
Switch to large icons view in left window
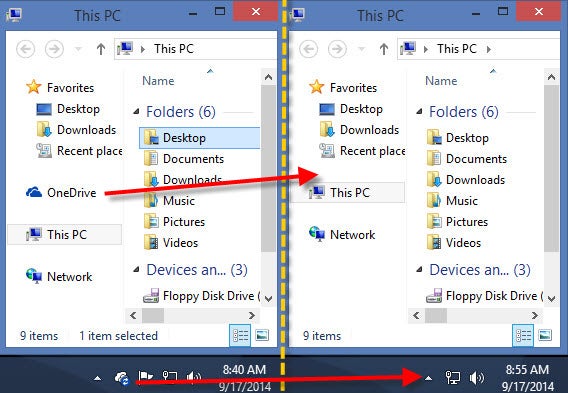tap(262, 335)
